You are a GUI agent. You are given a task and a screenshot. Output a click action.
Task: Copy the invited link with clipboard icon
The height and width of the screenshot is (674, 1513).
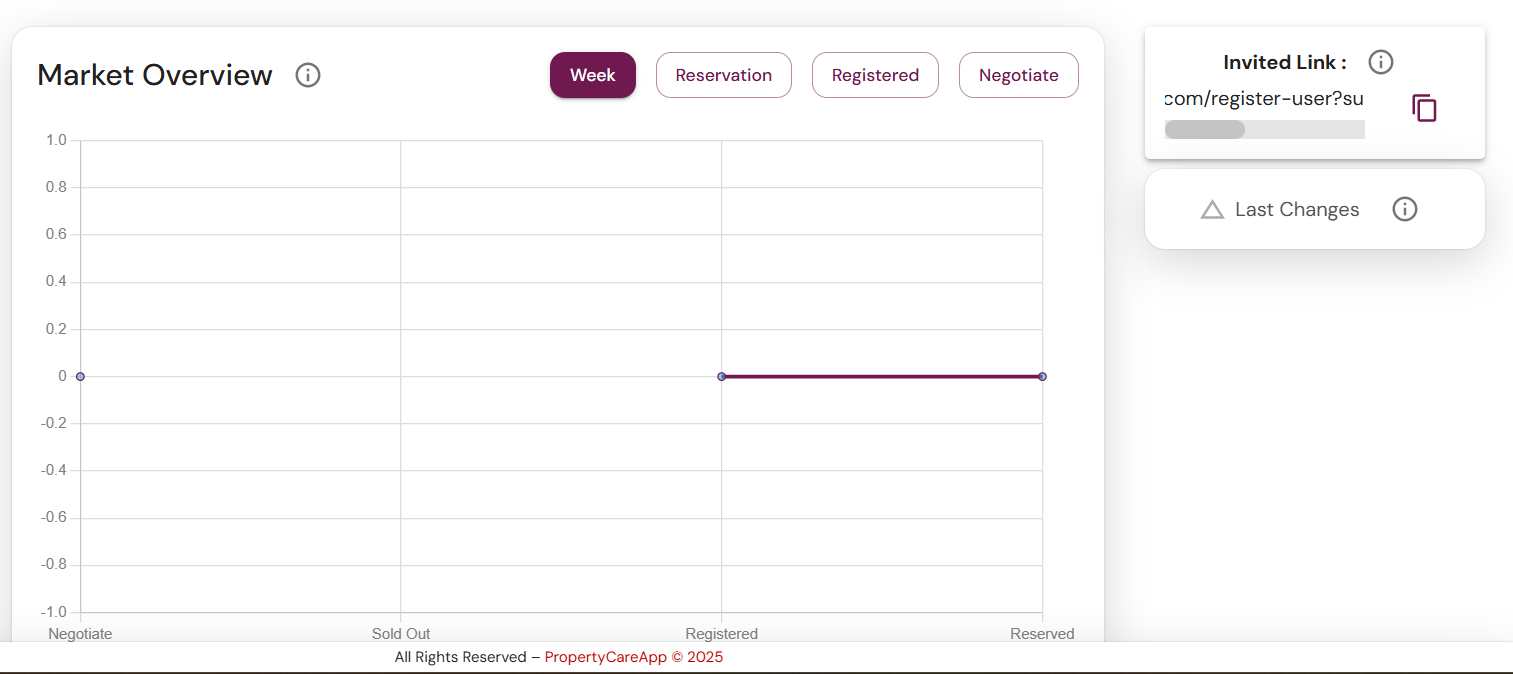(1424, 108)
